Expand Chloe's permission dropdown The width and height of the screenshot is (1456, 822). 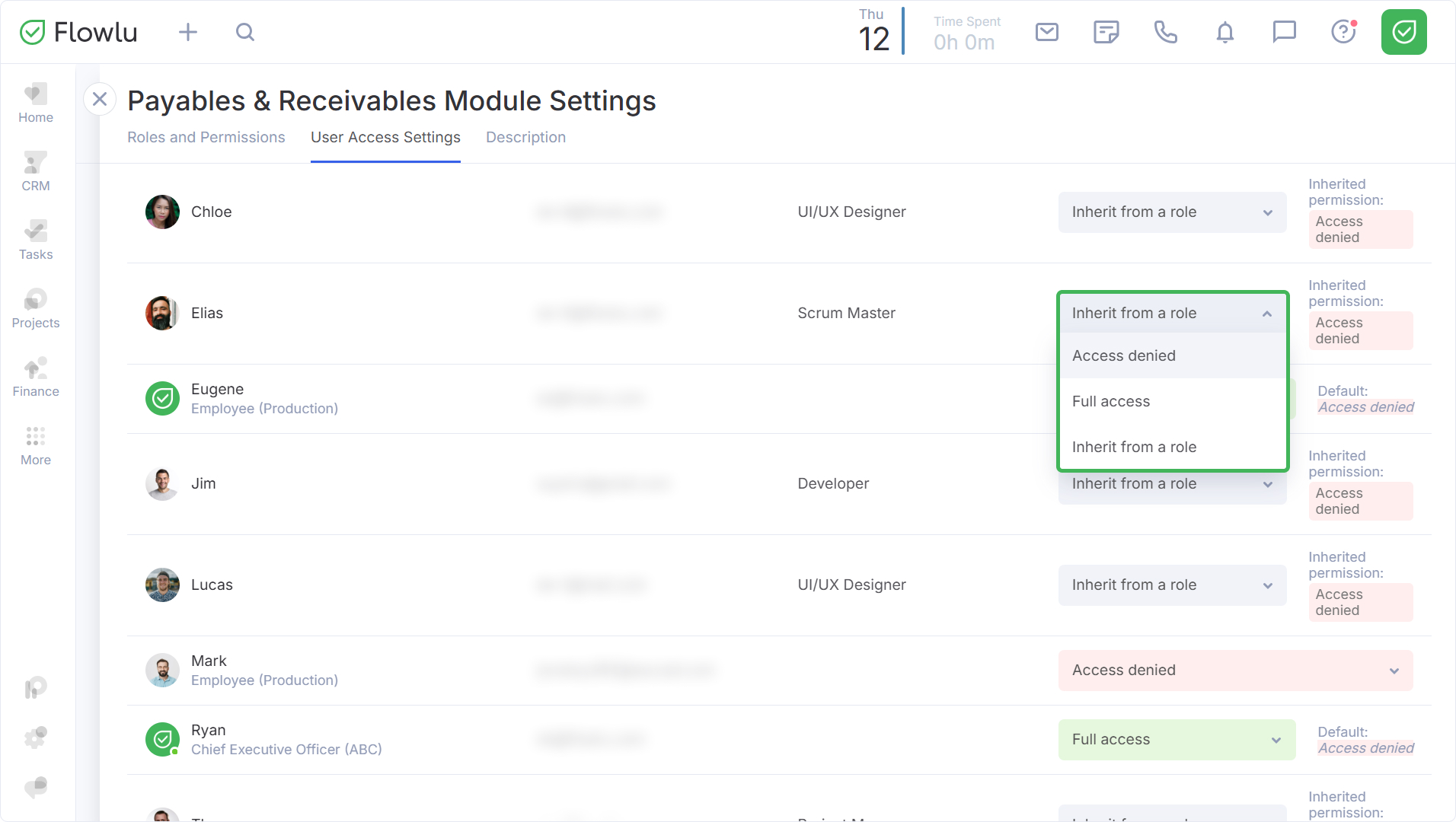(1172, 212)
